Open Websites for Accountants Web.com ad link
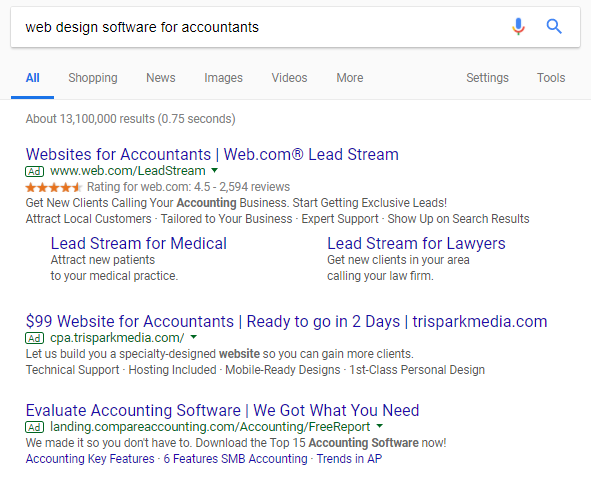This screenshot has width=591, height=481. (x=212, y=154)
